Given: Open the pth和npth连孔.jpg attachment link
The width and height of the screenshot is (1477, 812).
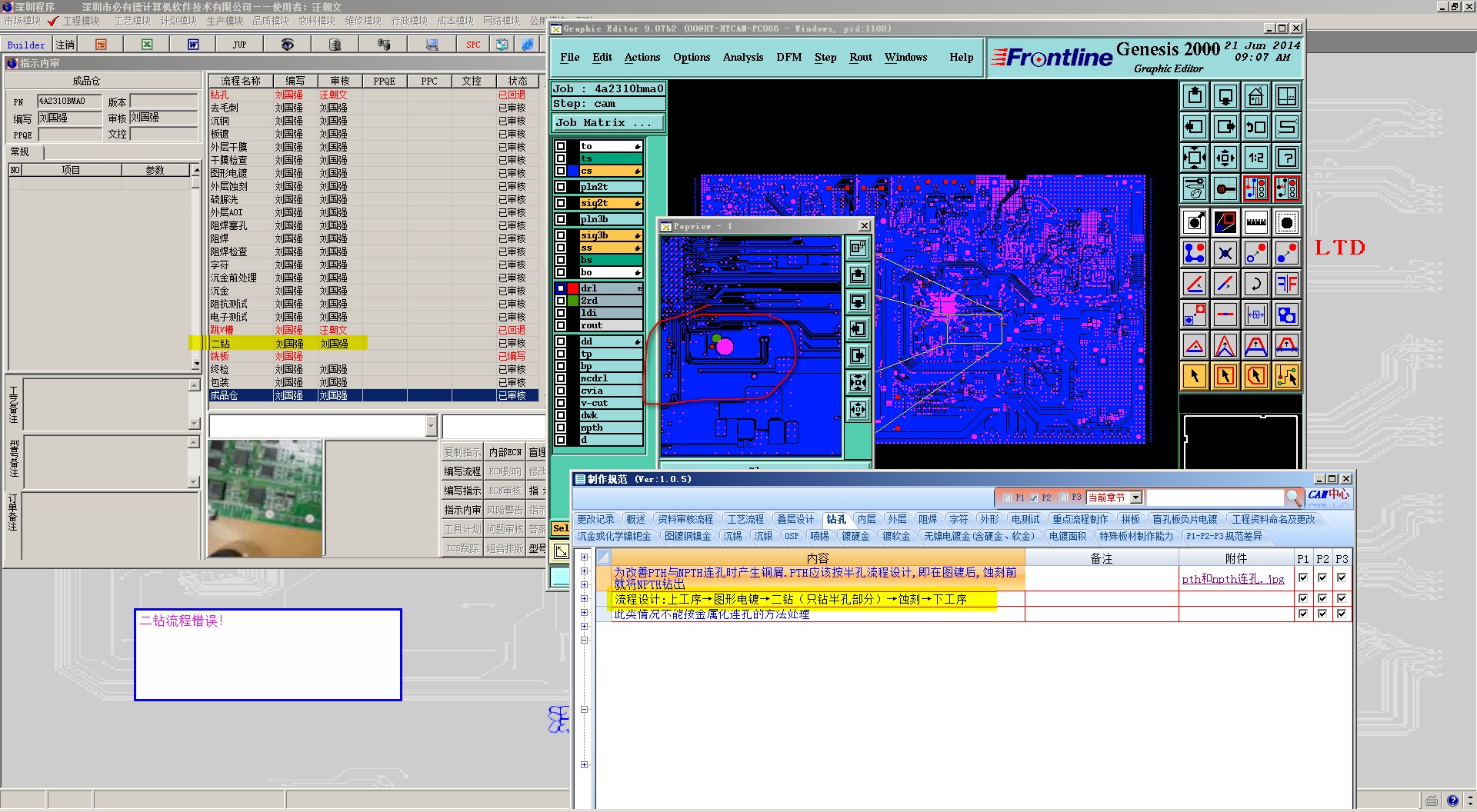Looking at the screenshot, I should click(x=1233, y=579).
